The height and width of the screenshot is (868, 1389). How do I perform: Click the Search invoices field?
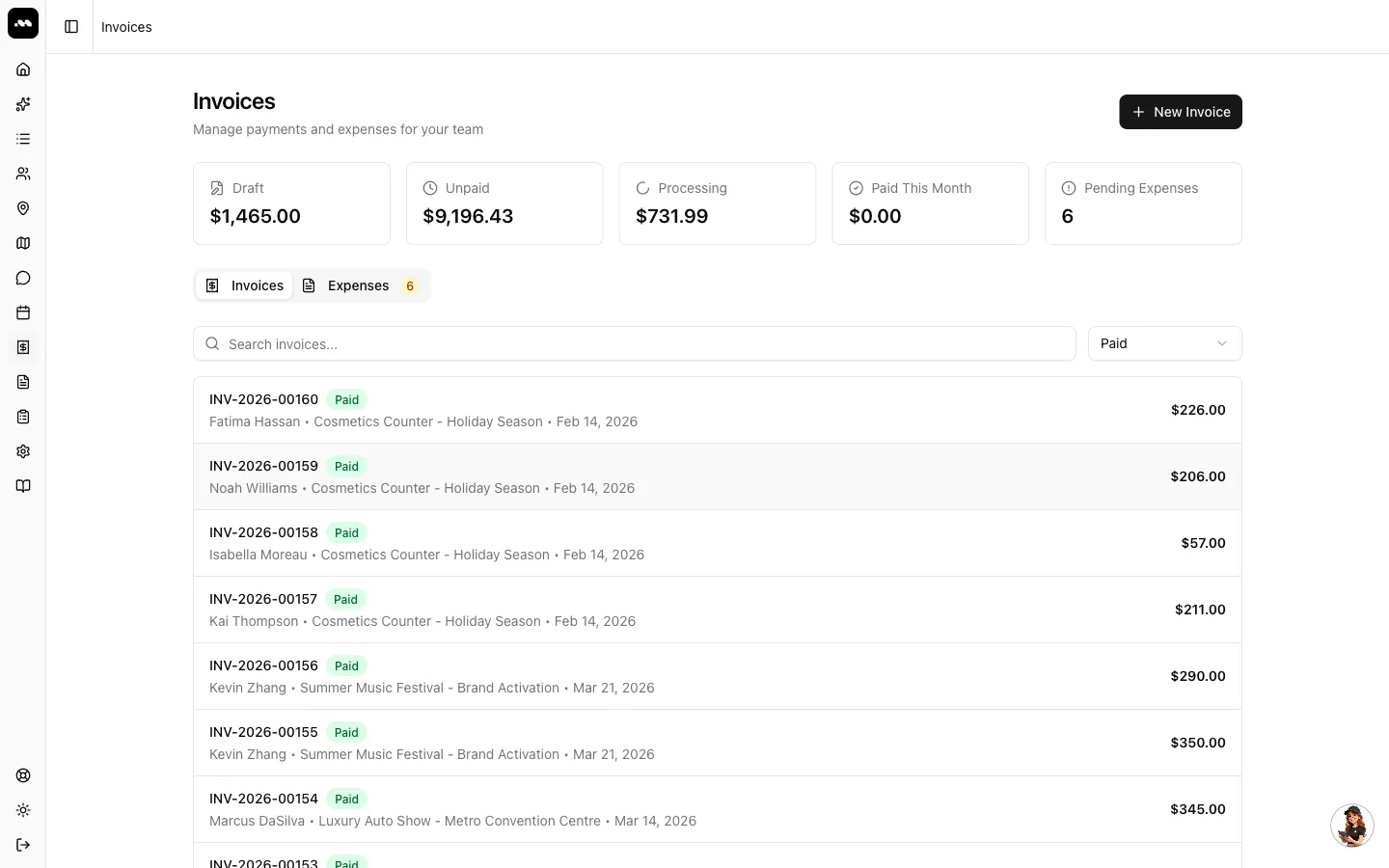click(x=635, y=343)
